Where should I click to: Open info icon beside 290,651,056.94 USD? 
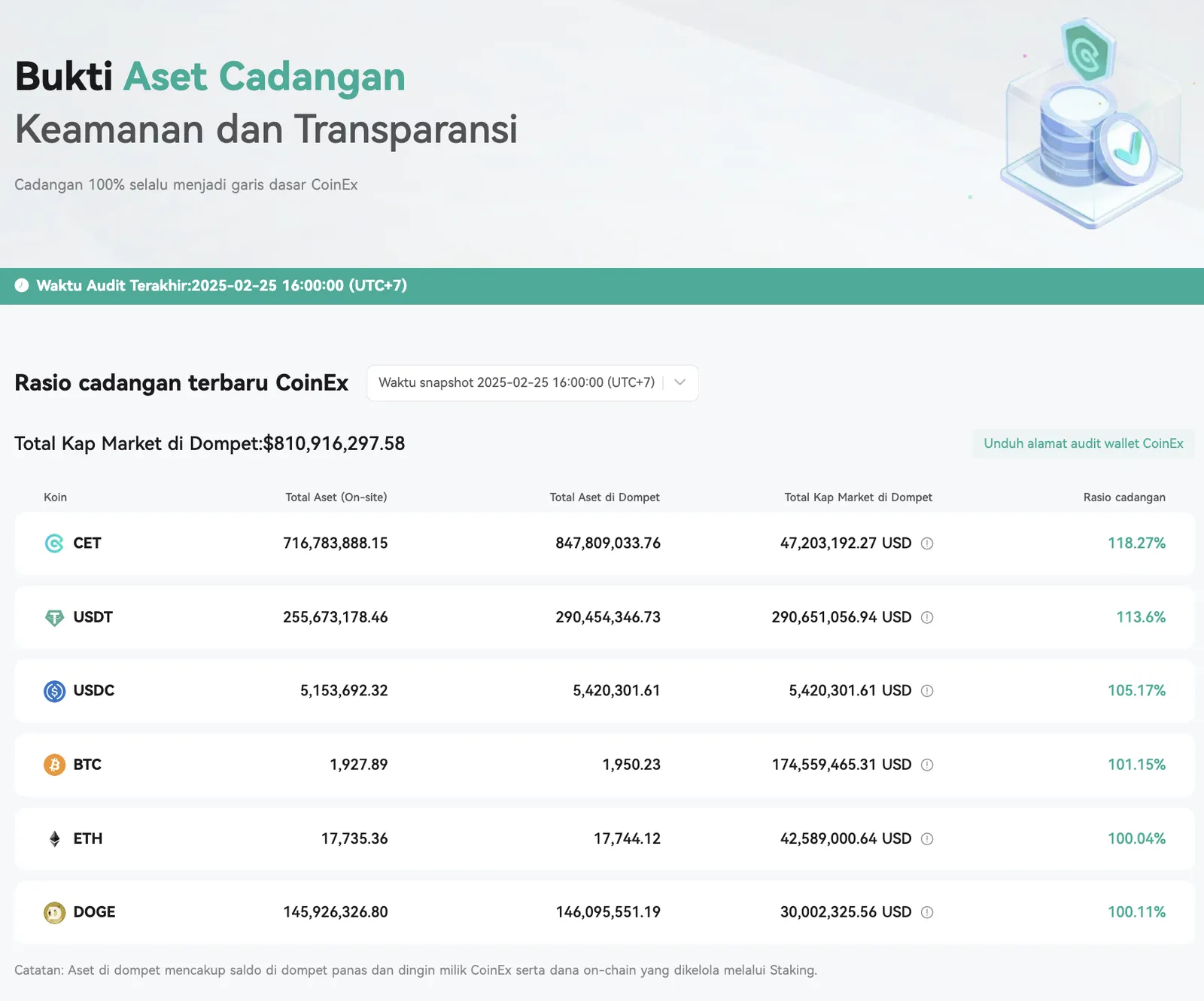927,617
